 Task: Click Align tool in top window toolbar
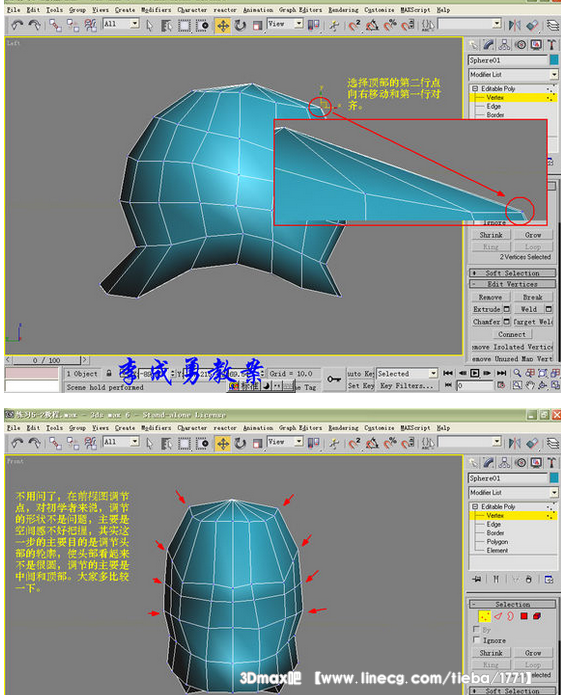[533, 25]
